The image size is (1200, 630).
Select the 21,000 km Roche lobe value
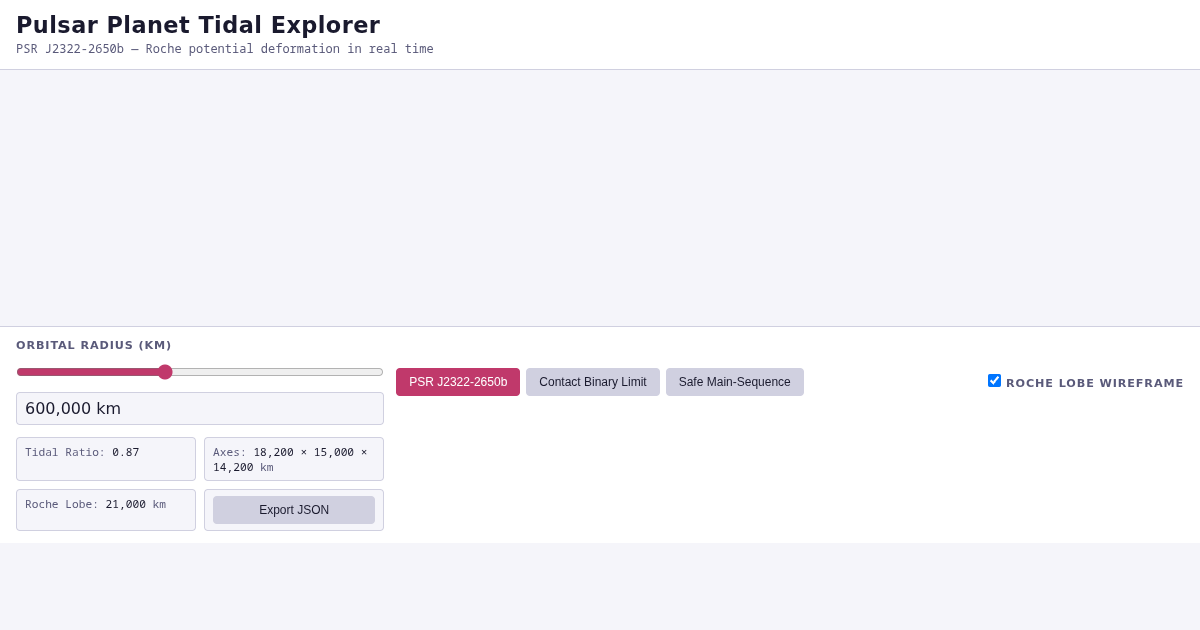[x=136, y=505]
